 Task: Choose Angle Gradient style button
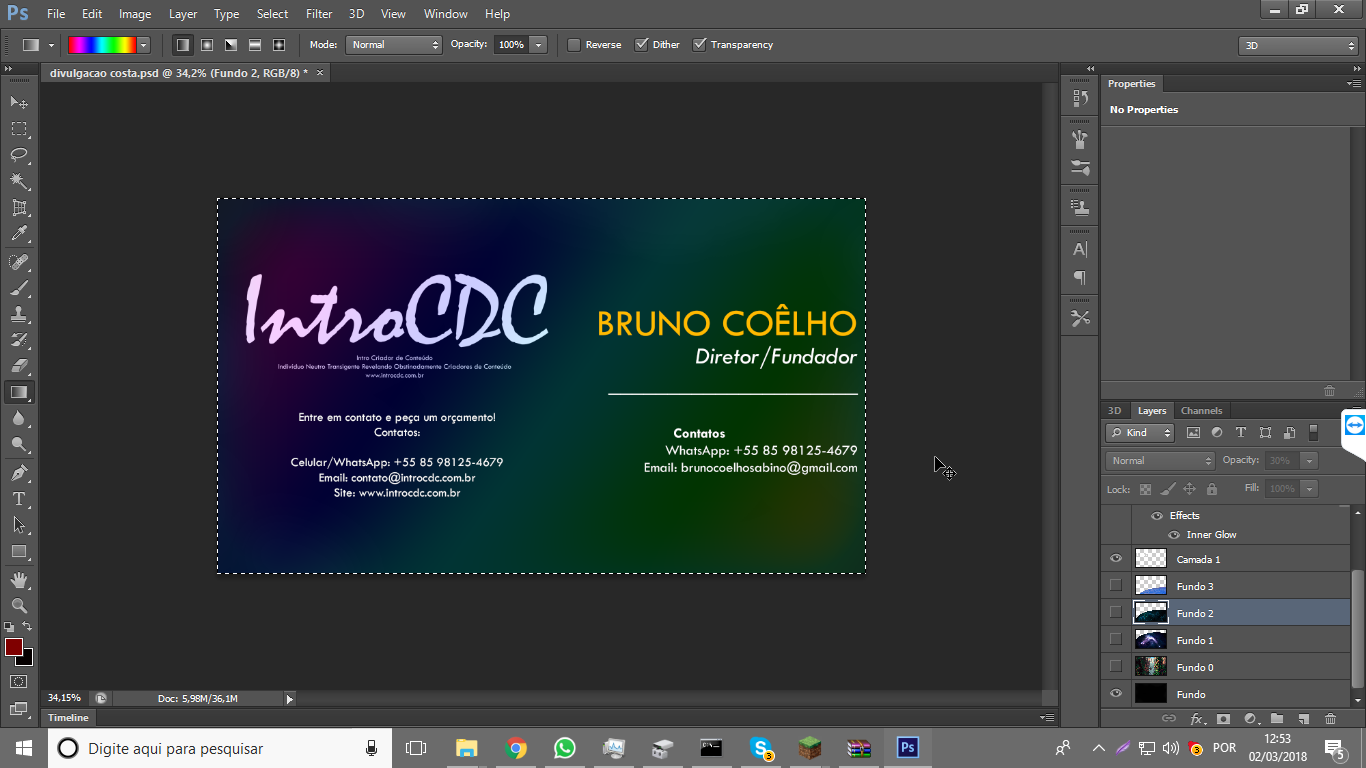[x=231, y=45]
